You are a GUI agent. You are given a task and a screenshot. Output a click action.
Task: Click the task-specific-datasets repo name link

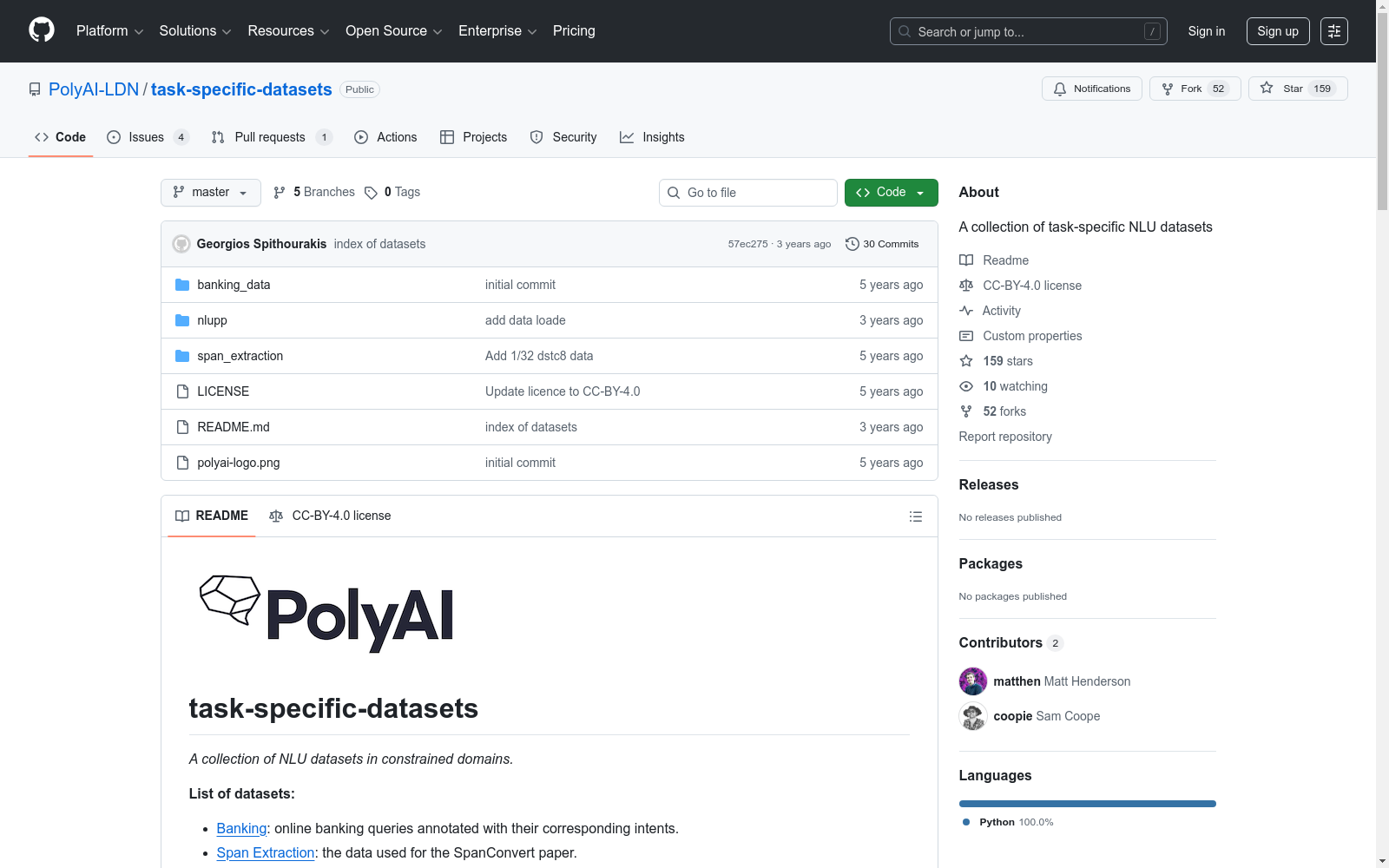[x=241, y=89]
